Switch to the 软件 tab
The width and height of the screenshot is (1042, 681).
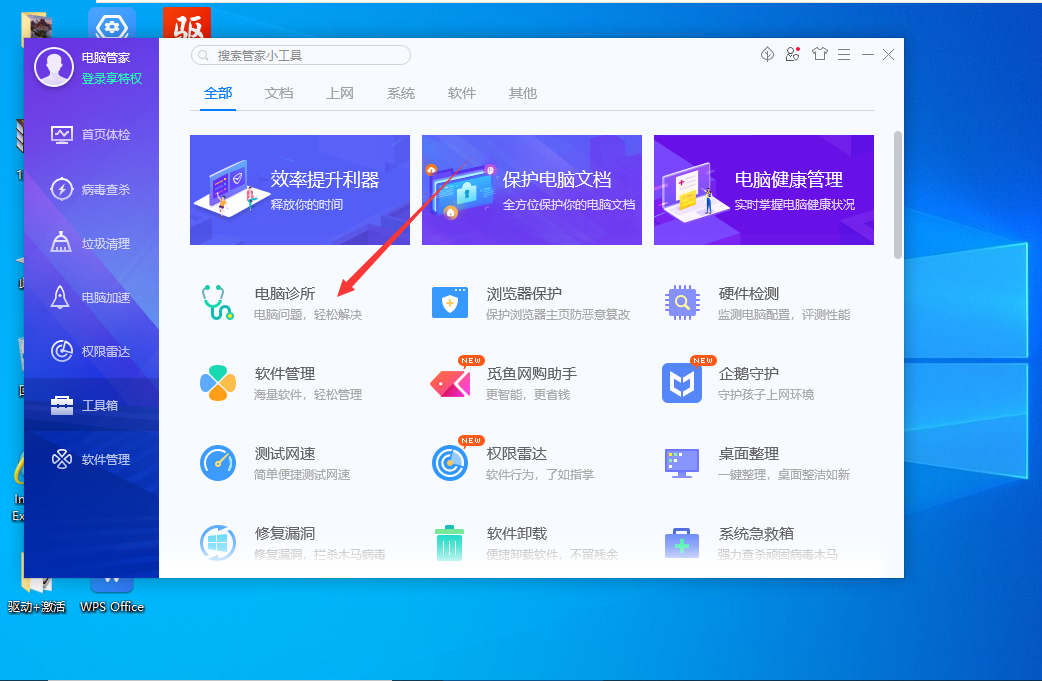tap(462, 93)
